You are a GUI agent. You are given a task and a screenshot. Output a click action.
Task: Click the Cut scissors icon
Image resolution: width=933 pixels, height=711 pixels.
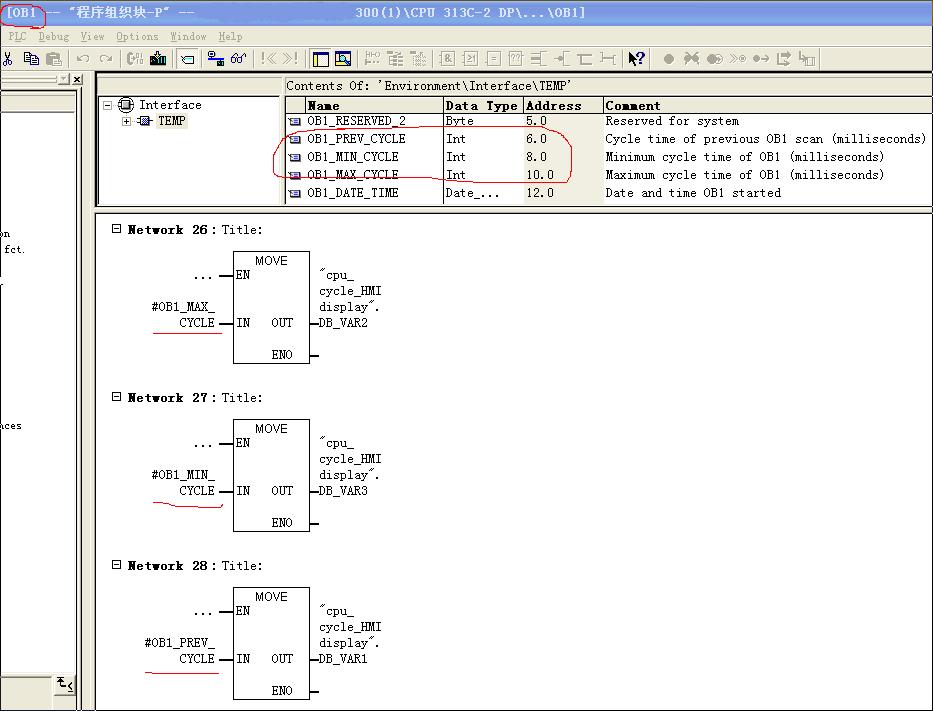[8, 59]
